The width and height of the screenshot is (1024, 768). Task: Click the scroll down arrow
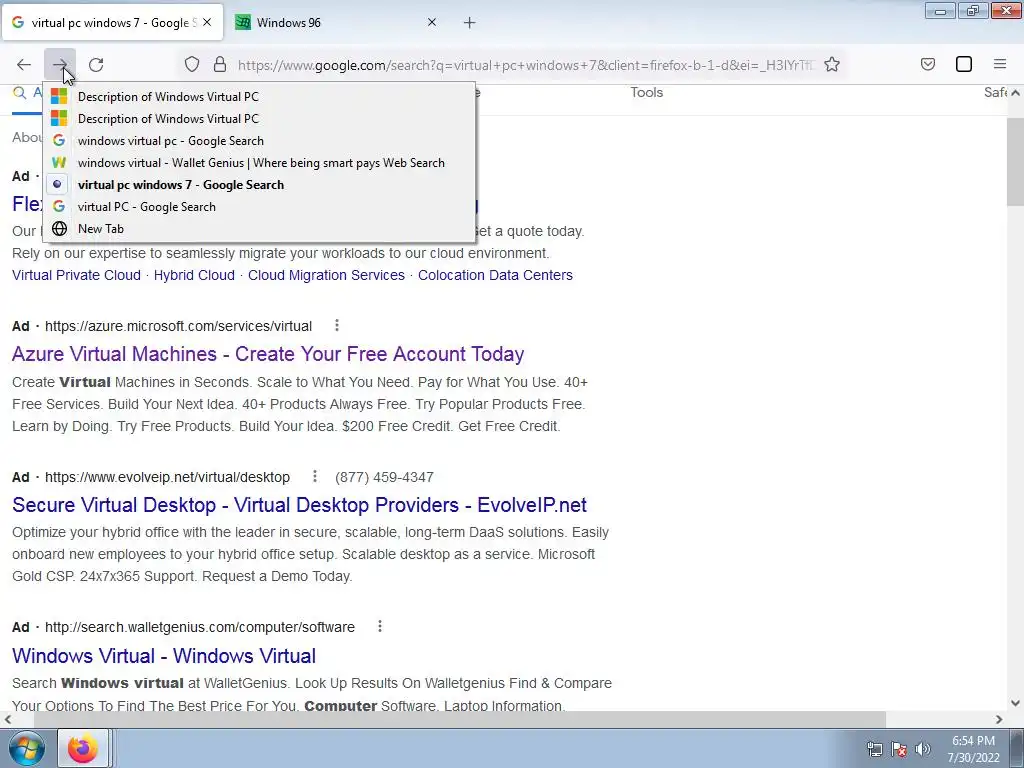click(x=1015, y=703)
